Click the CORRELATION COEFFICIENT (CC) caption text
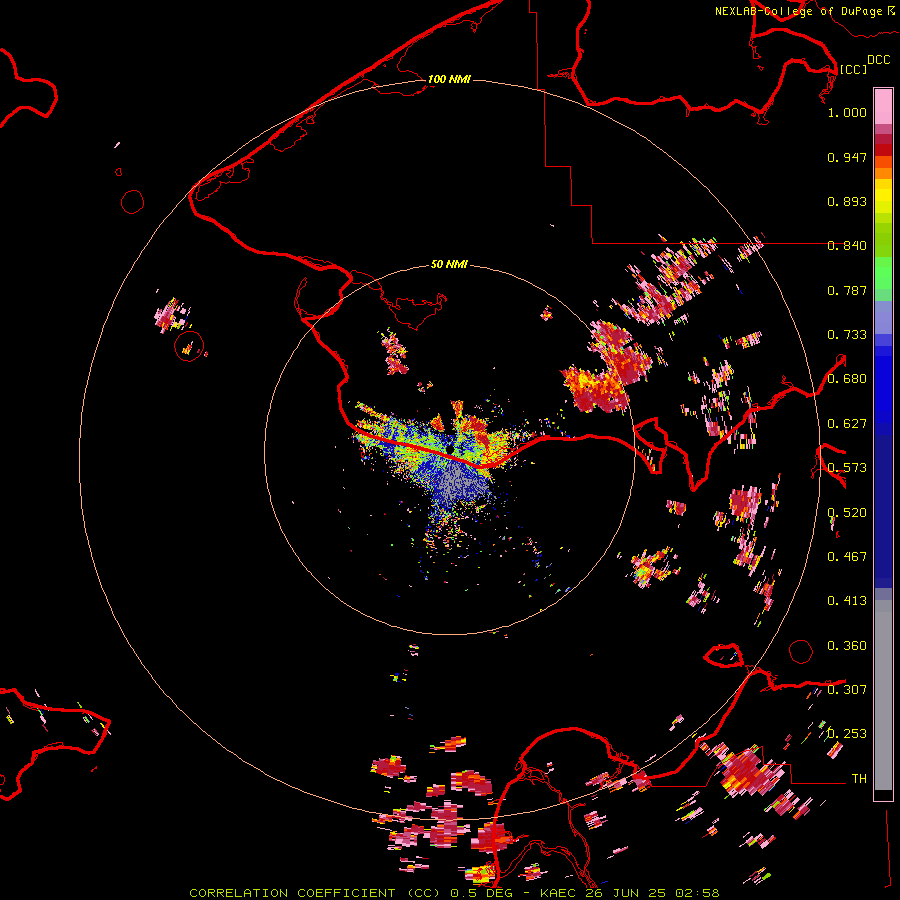This screenshot has width=900, height=900. point(315,893)
